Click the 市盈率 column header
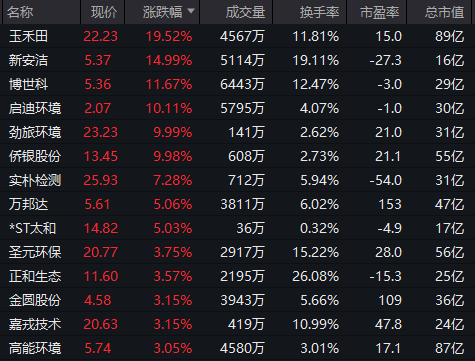Viewport: 475px width, 361px height. click(380, 12)
